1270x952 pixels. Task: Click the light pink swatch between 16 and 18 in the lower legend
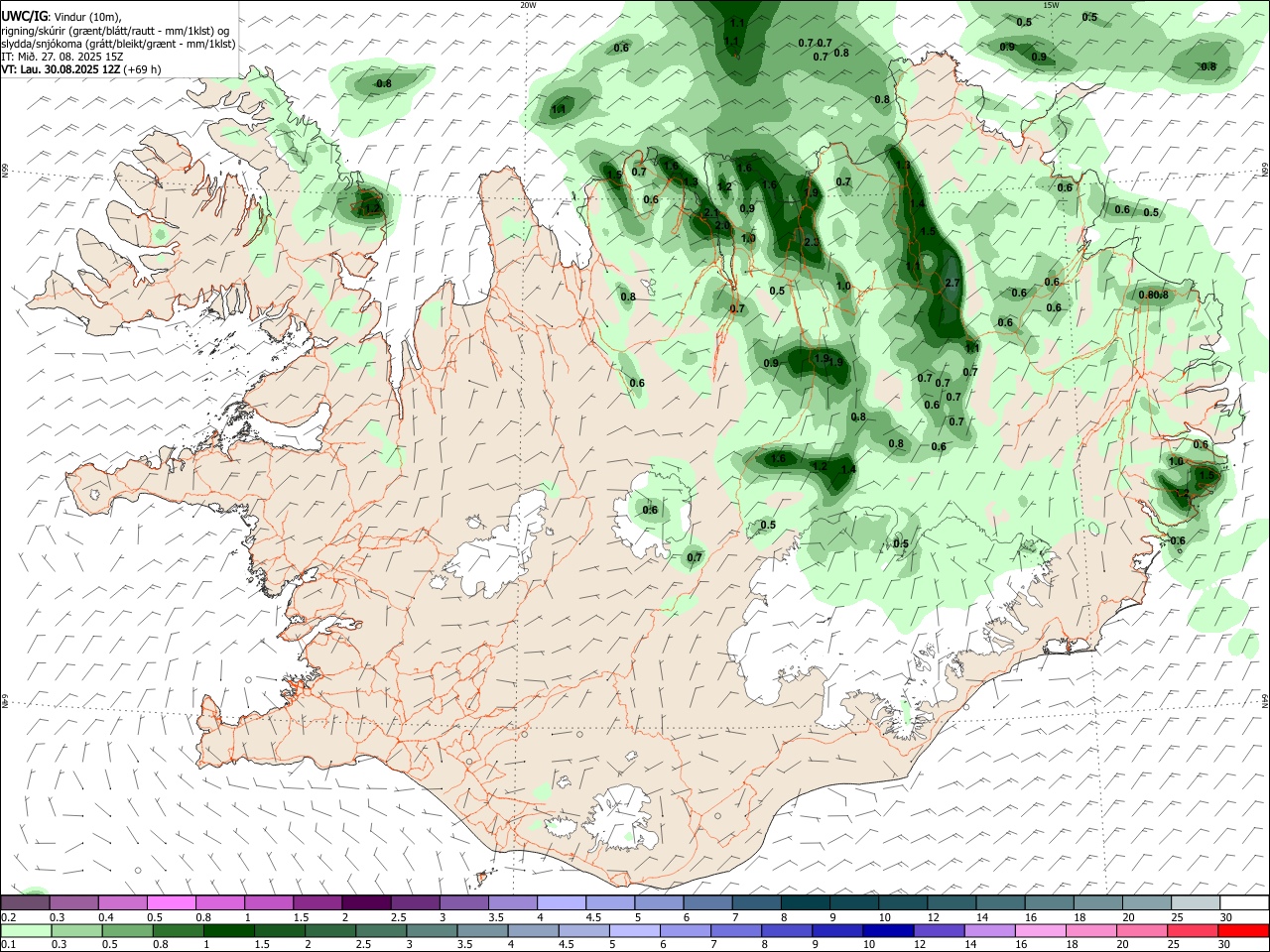click(1041, 930)
